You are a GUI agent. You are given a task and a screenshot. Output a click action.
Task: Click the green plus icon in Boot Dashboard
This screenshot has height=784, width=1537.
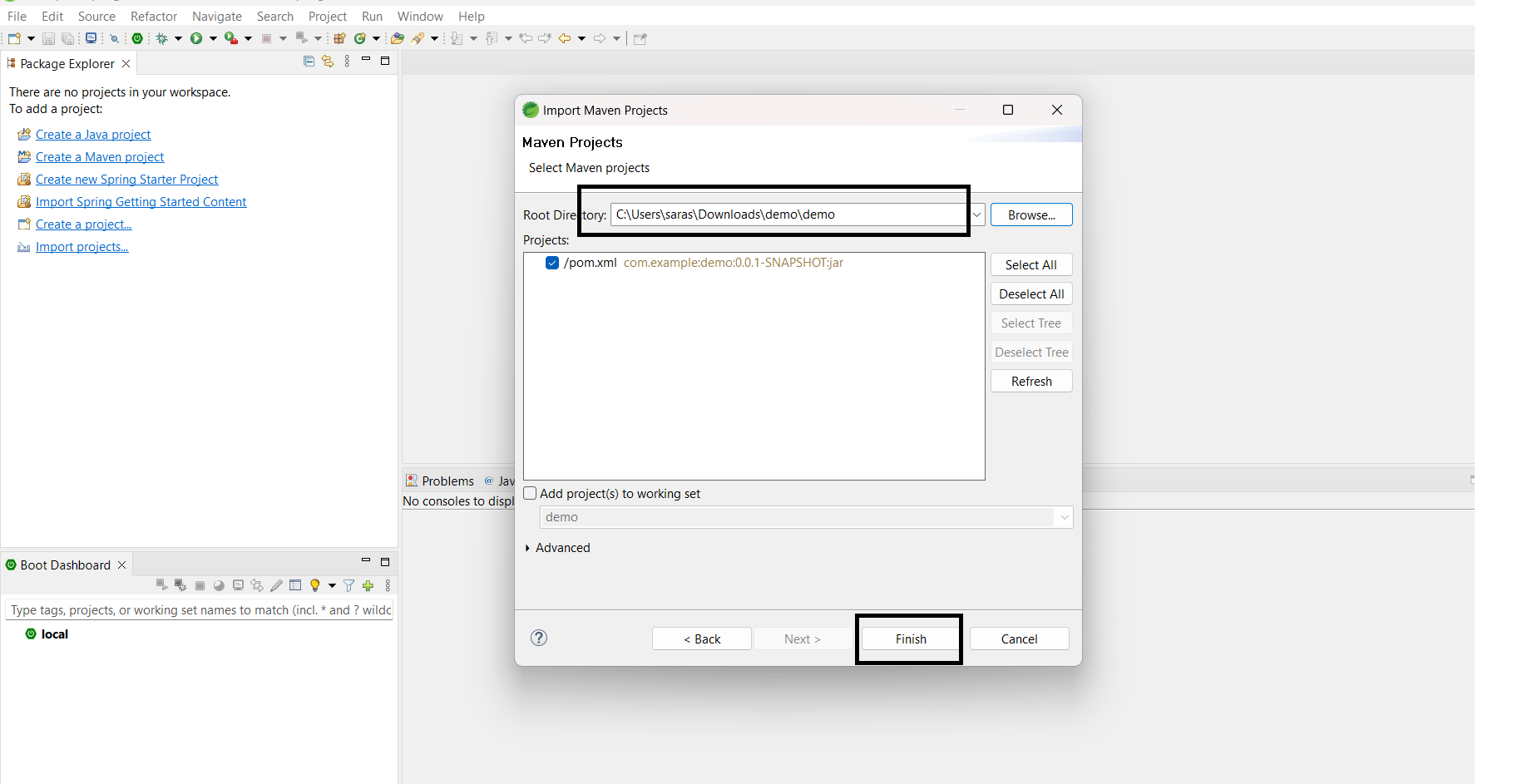(368, 585)
